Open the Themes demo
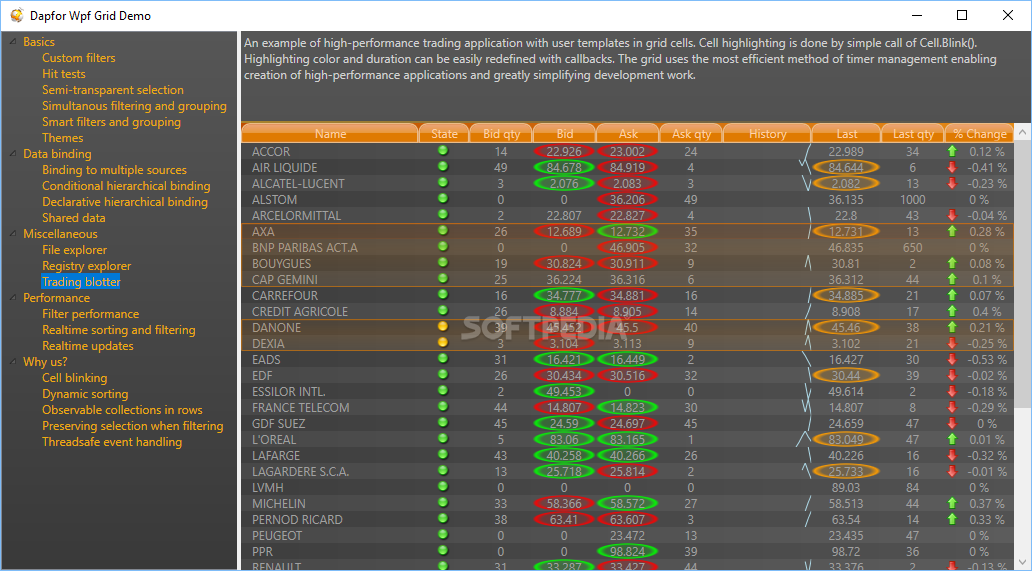The image size is (1032, 571). pos(63,138)
